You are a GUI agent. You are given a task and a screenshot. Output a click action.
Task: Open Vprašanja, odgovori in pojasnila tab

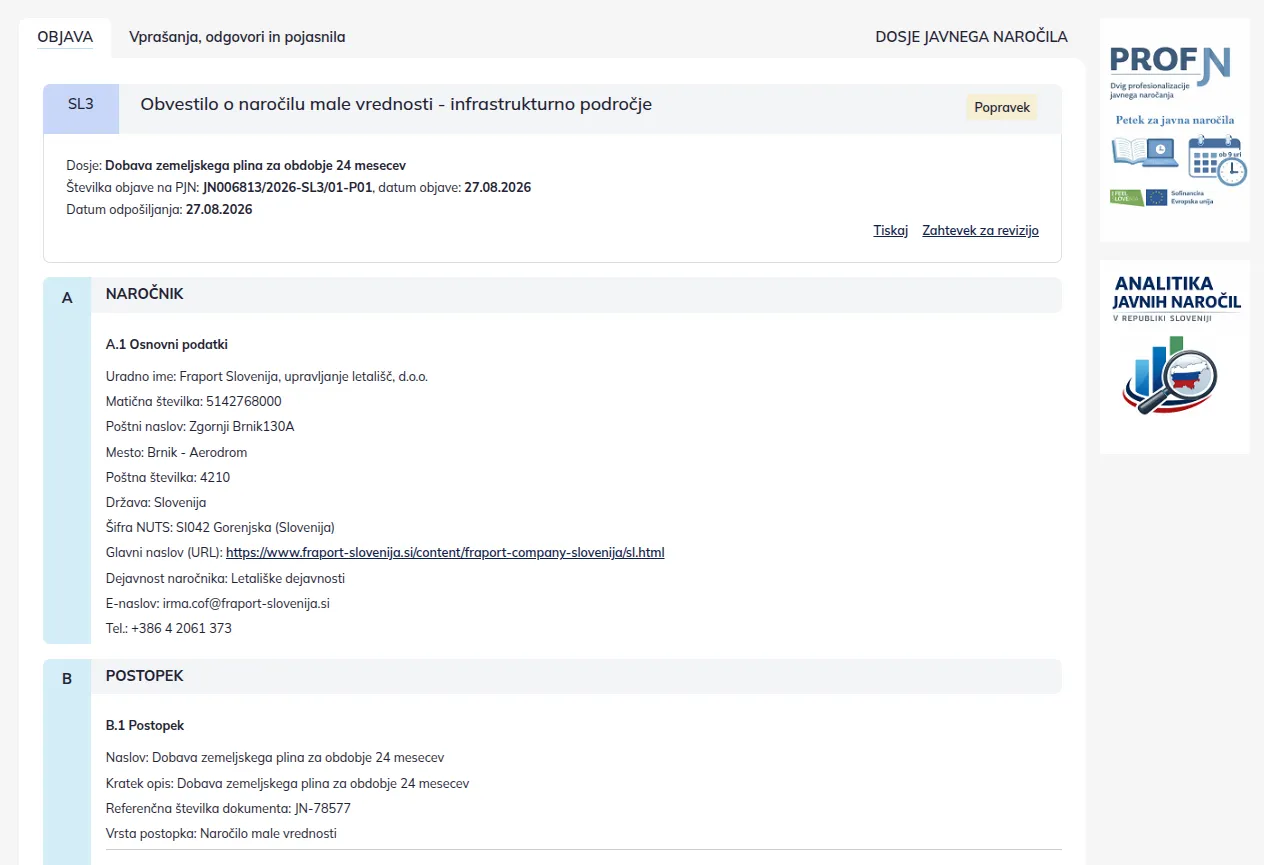(x=237, y=37)
